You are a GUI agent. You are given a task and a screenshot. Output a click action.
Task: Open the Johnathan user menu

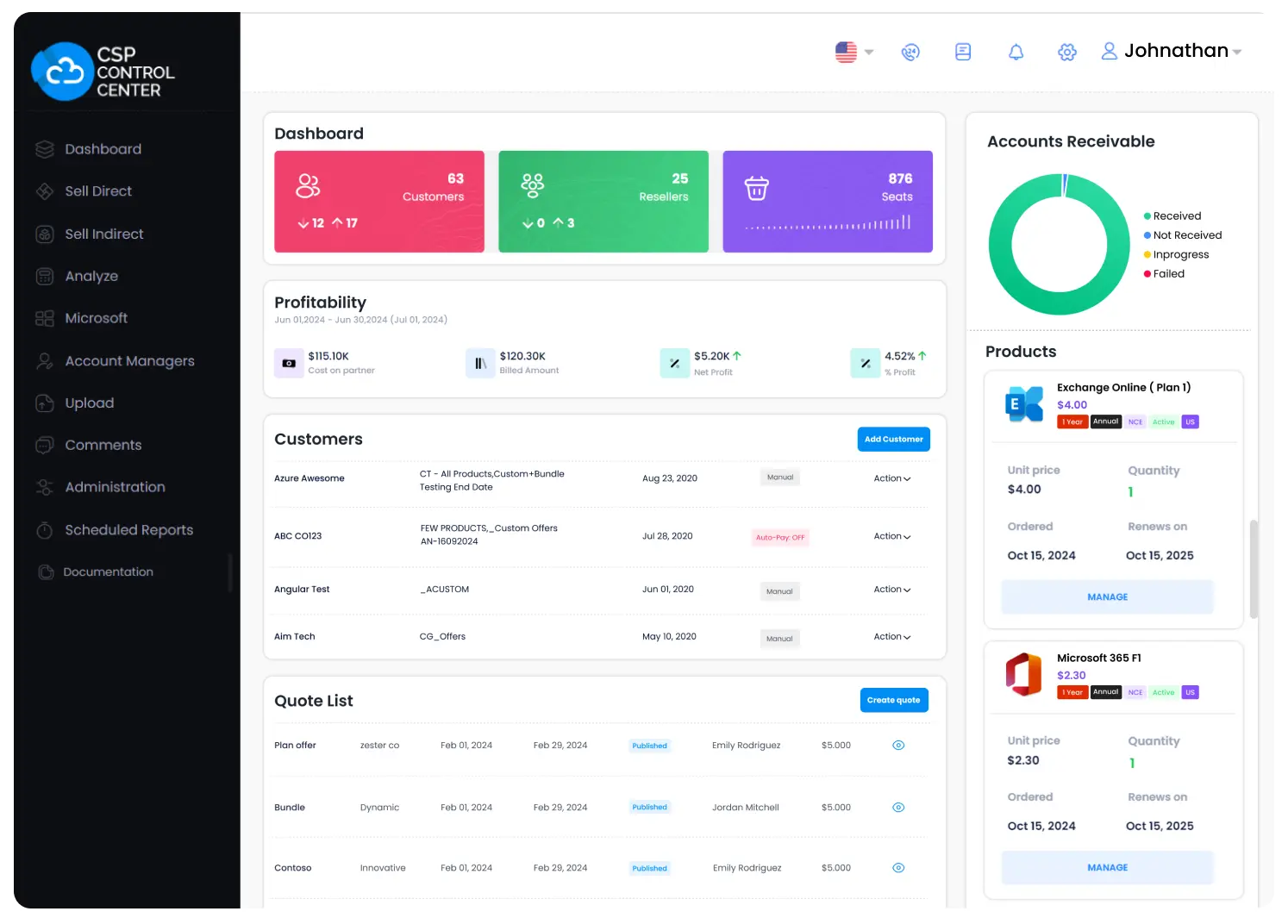pyautogui.click(x=1171, y=52)
